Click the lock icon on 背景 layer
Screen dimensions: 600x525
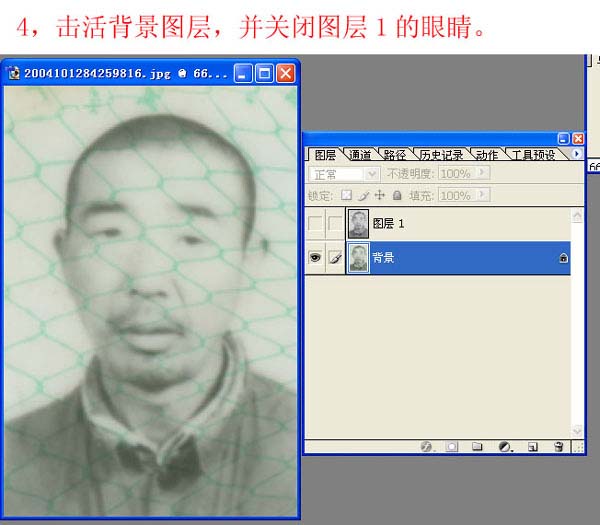563,258
